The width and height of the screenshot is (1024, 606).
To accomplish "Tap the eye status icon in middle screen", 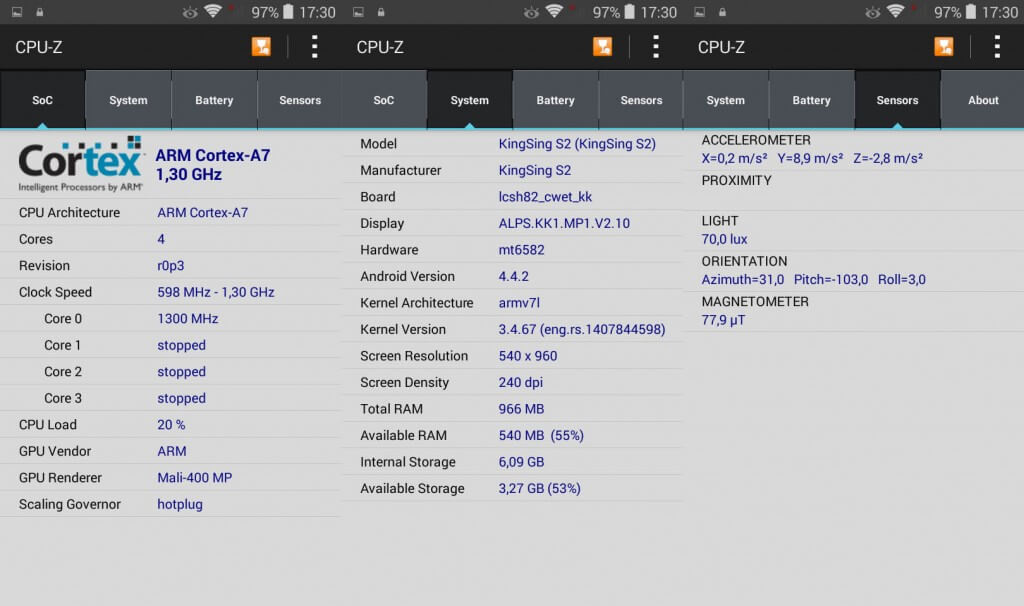I will 532,12.
